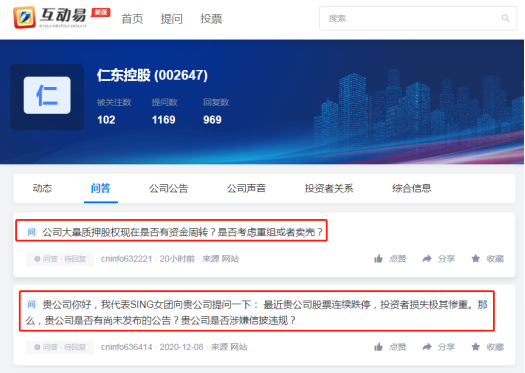Click the 问 badge on SING question
This screenshot has width=525, height=373.
(31, 304)
